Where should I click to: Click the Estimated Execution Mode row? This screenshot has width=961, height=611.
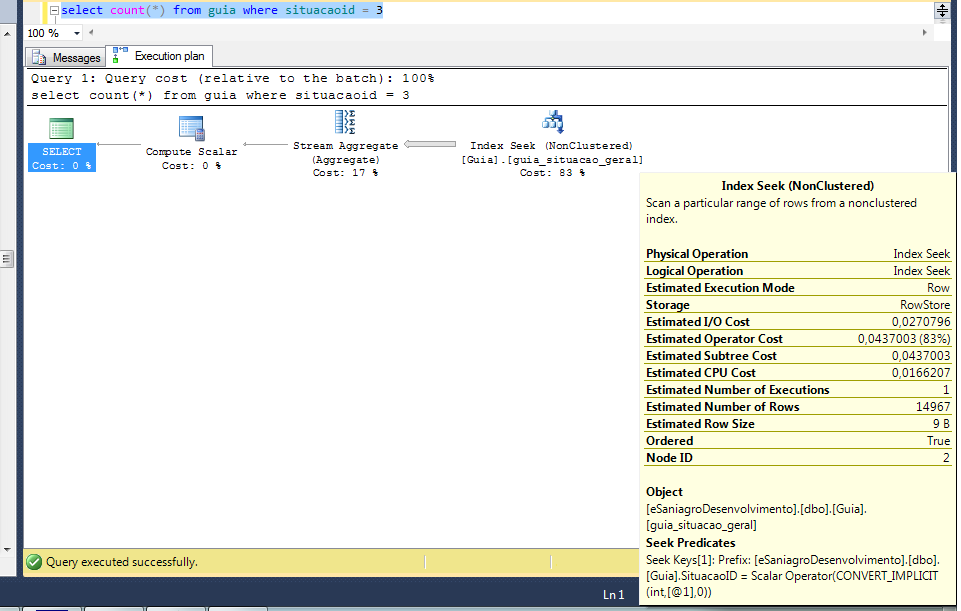(x=798, y=288)
